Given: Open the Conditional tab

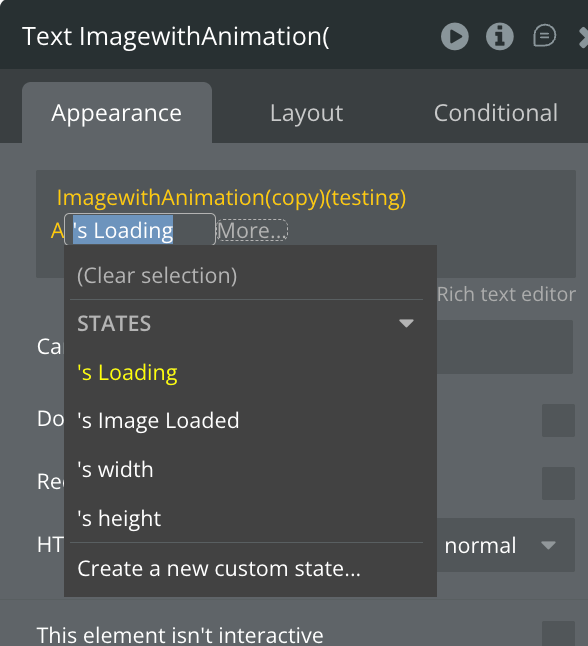Looking at the screenshot, I should [x=495, y=112].
